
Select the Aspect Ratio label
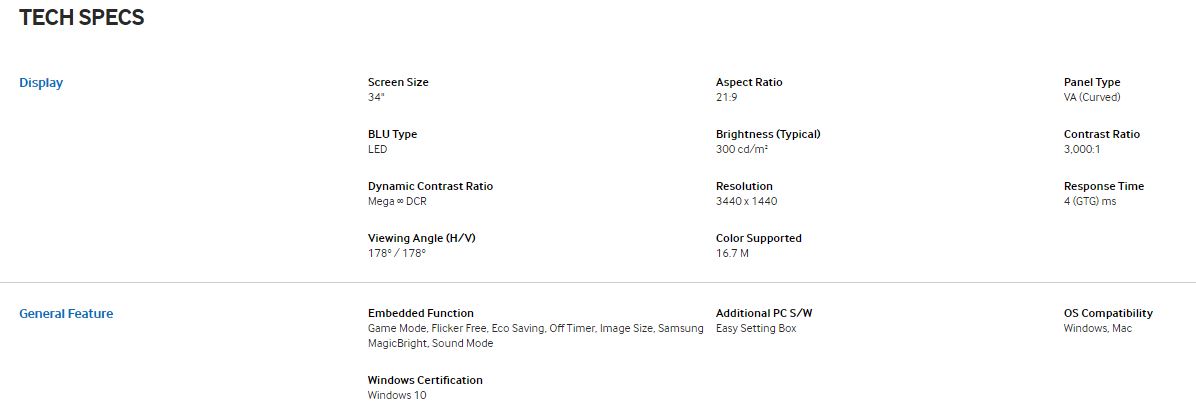click(749, 82)
